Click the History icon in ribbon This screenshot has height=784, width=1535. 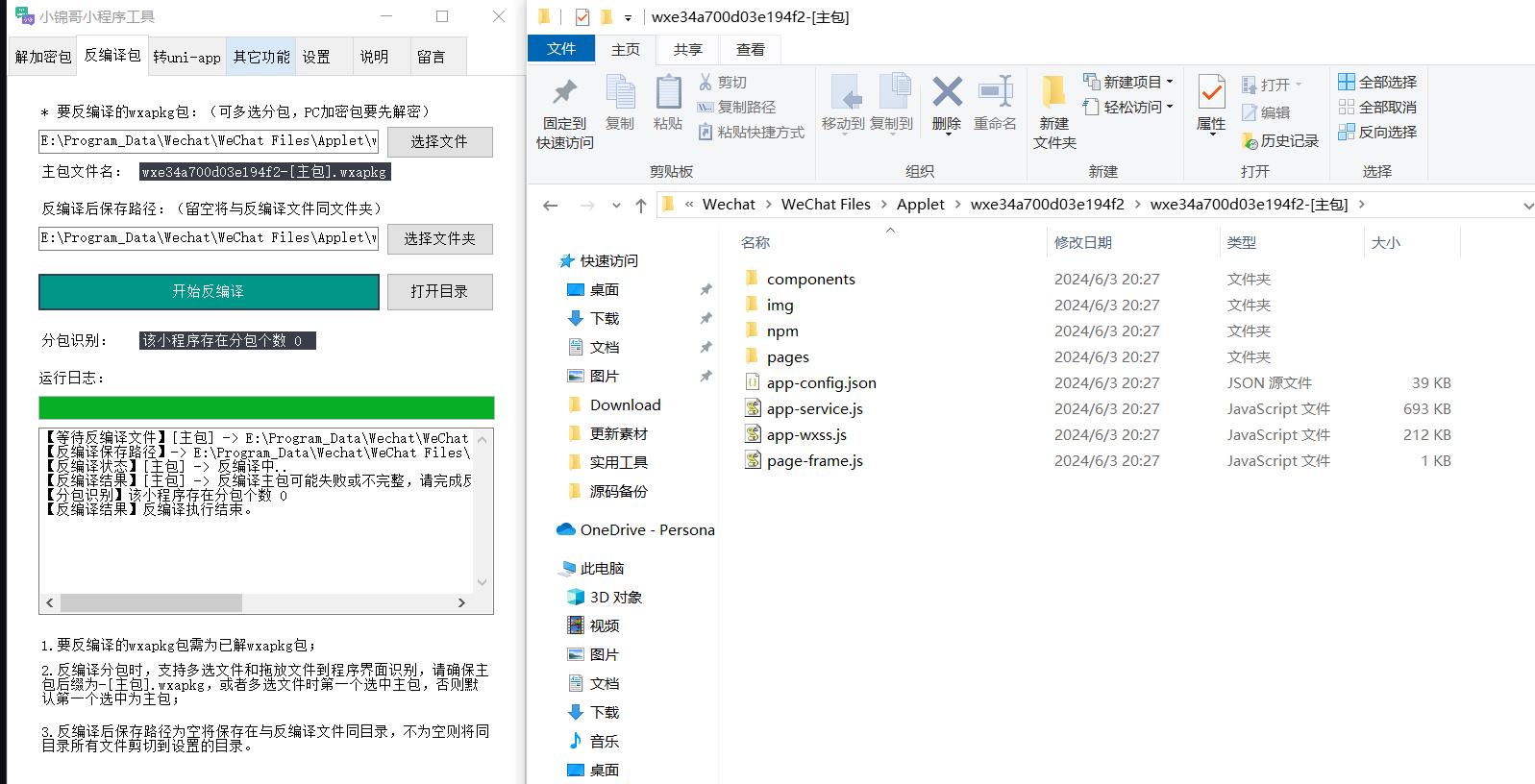click(1279, 141)
